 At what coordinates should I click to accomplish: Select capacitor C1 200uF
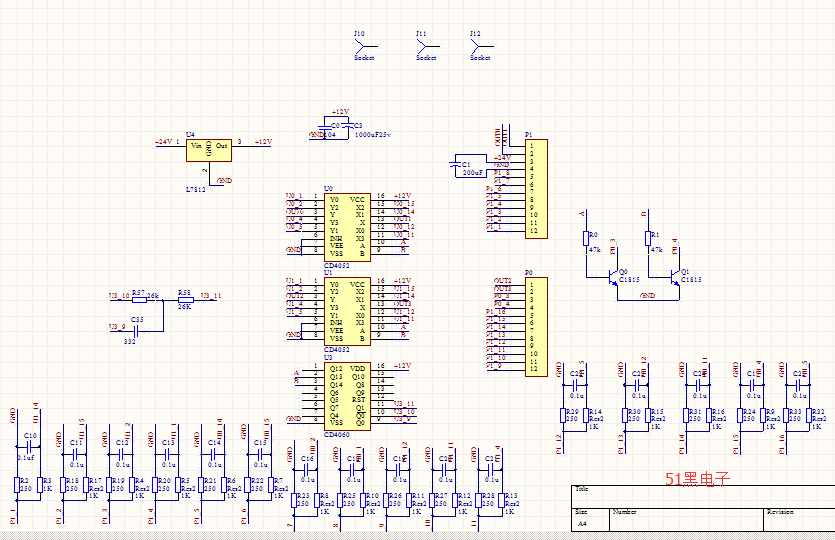tap(455, 165)
